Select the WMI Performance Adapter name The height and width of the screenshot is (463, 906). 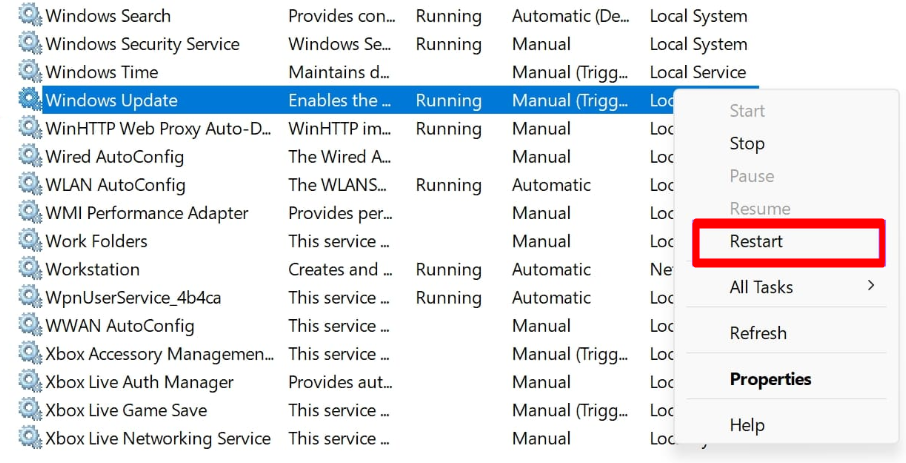(147, 213)
